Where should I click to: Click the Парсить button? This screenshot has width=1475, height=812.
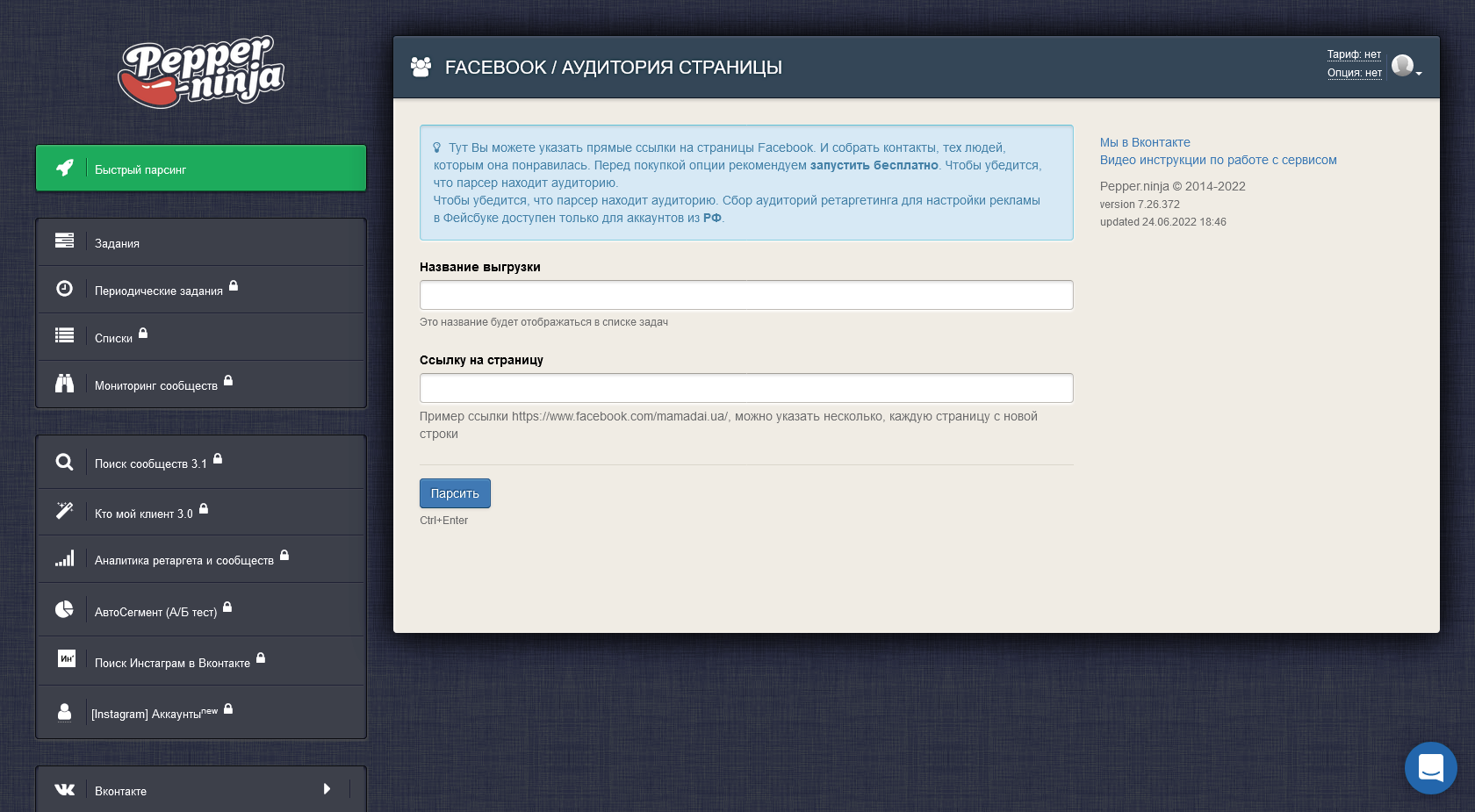click(x=455, y=493)
